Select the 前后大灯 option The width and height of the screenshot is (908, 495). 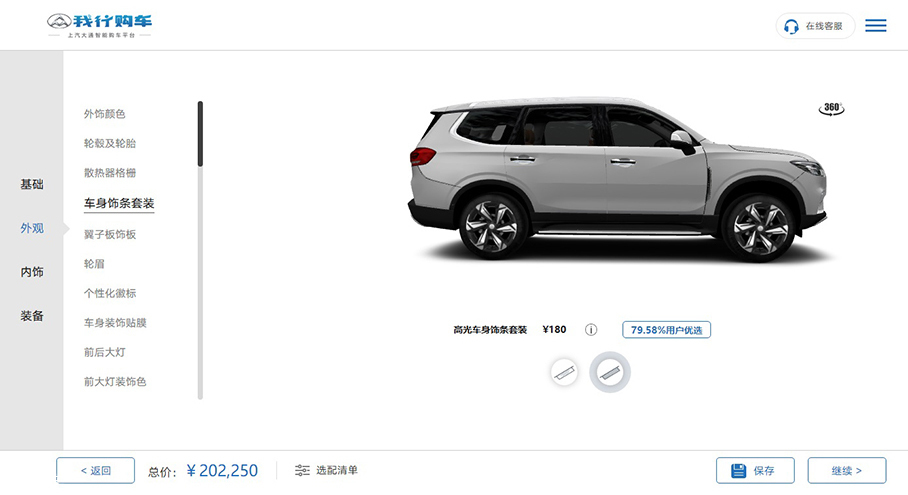click(x=104, y=352)
